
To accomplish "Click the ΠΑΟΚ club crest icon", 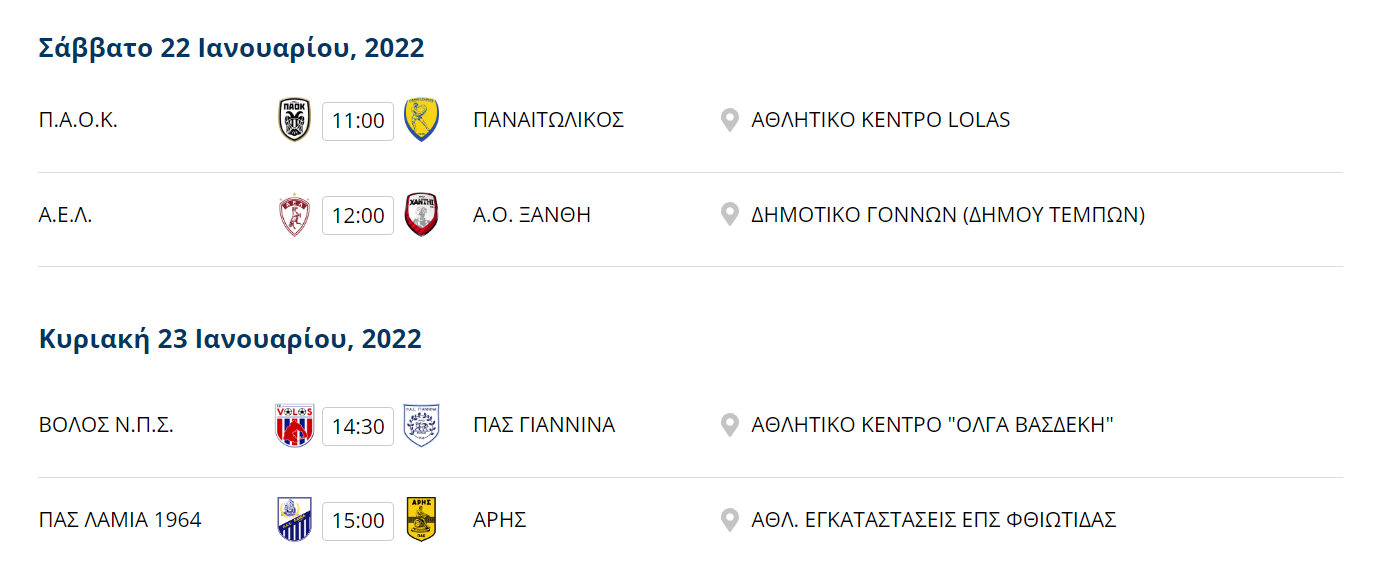I will 295,120.
